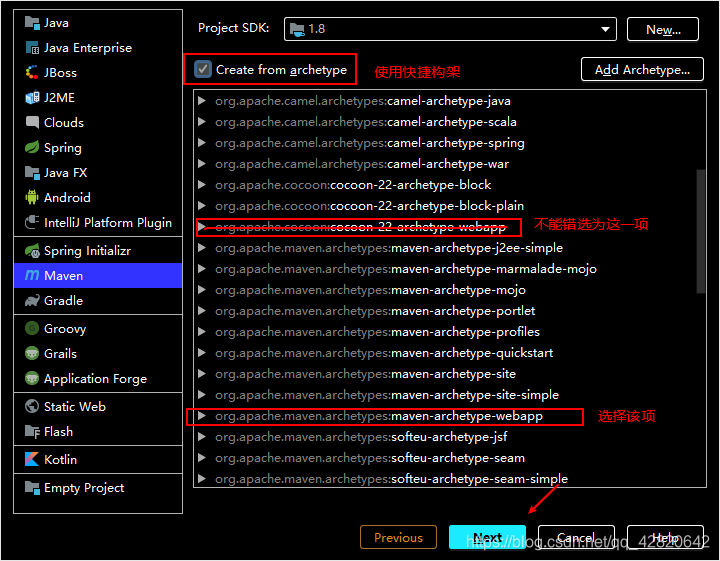
Task: Choose Gradle category label
Action: [63, 301]
